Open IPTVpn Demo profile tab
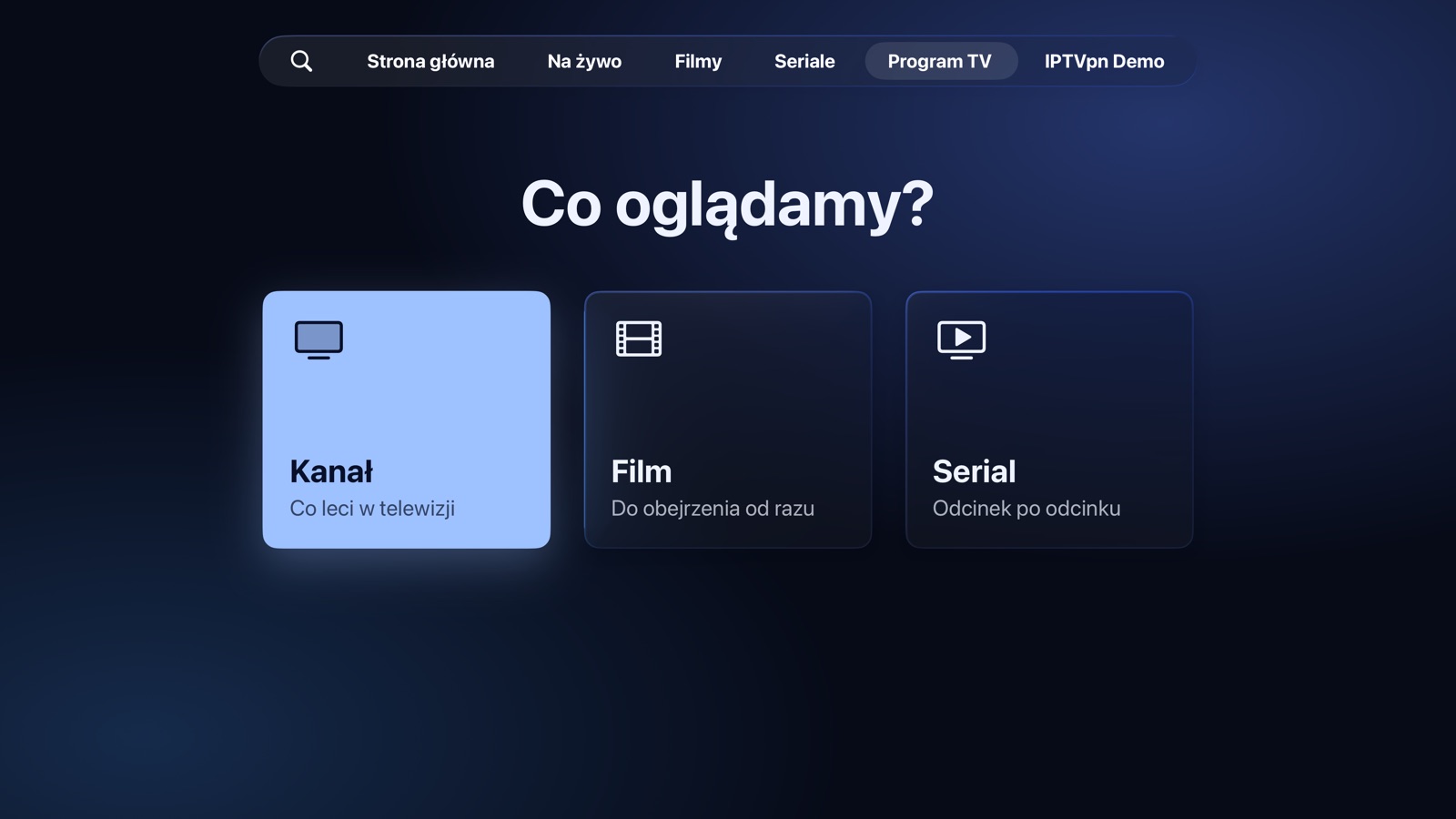Screen dimensions: 1456x819 [x=1104, y=61]
